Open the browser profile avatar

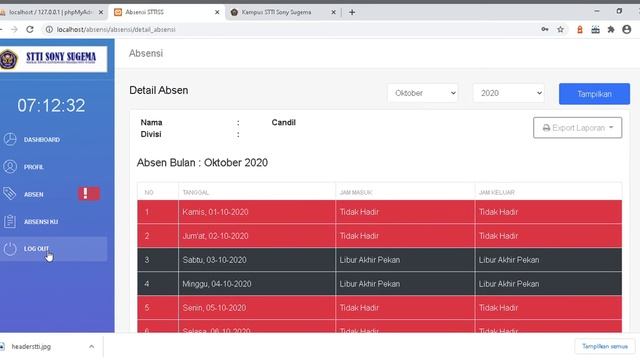point(627,29)
